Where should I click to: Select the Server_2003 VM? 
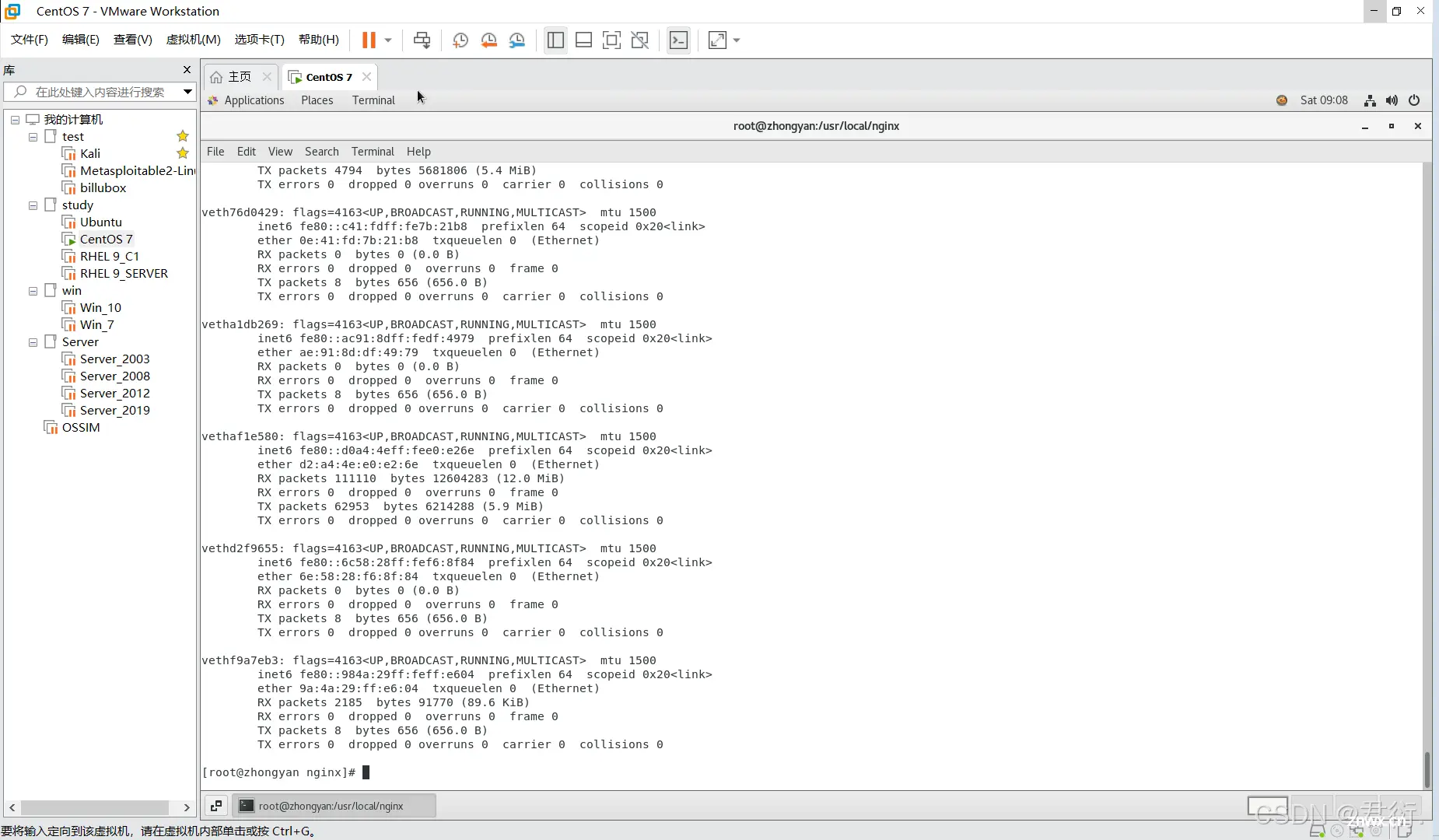coord(114,359)
